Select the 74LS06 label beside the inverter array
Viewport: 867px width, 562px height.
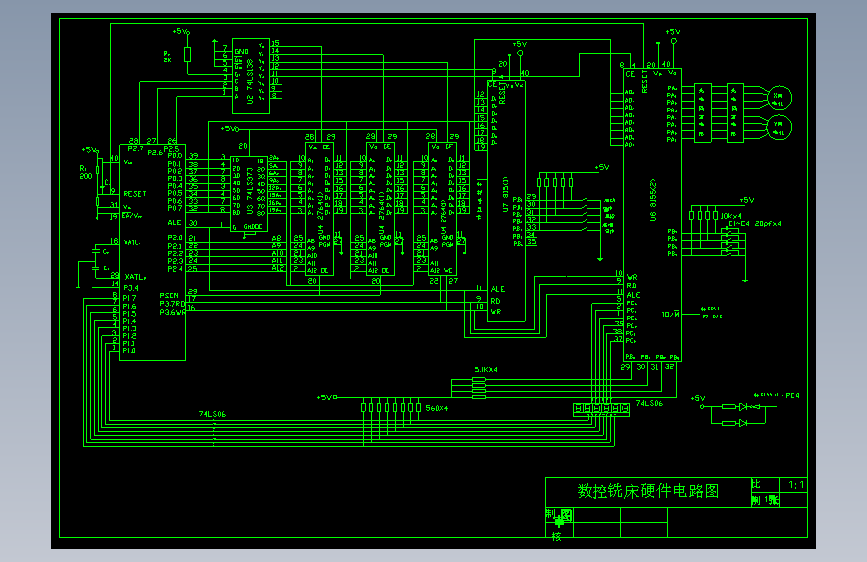click(x=649, y=403)
